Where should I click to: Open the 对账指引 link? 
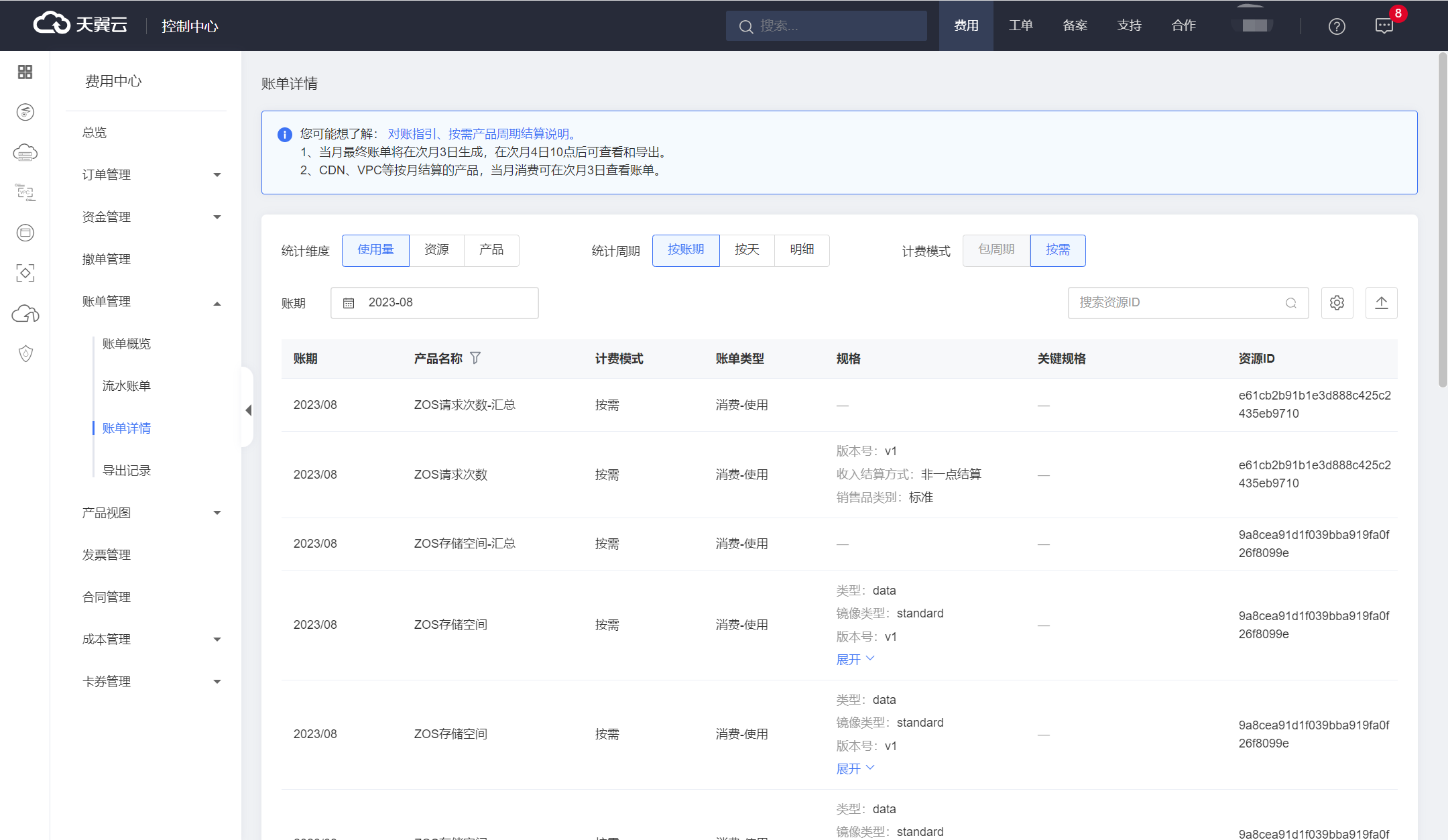click(x=412, y=133)
